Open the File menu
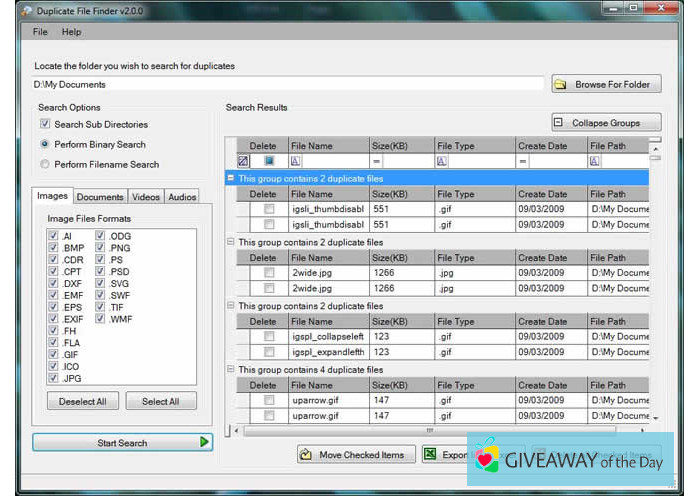 [40, 32]
